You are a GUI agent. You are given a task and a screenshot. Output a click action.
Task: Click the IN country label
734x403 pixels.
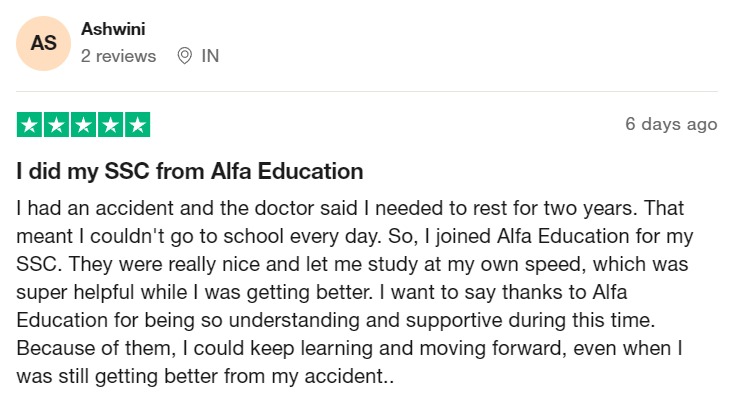pyautogui.click(x=210, y=56)
